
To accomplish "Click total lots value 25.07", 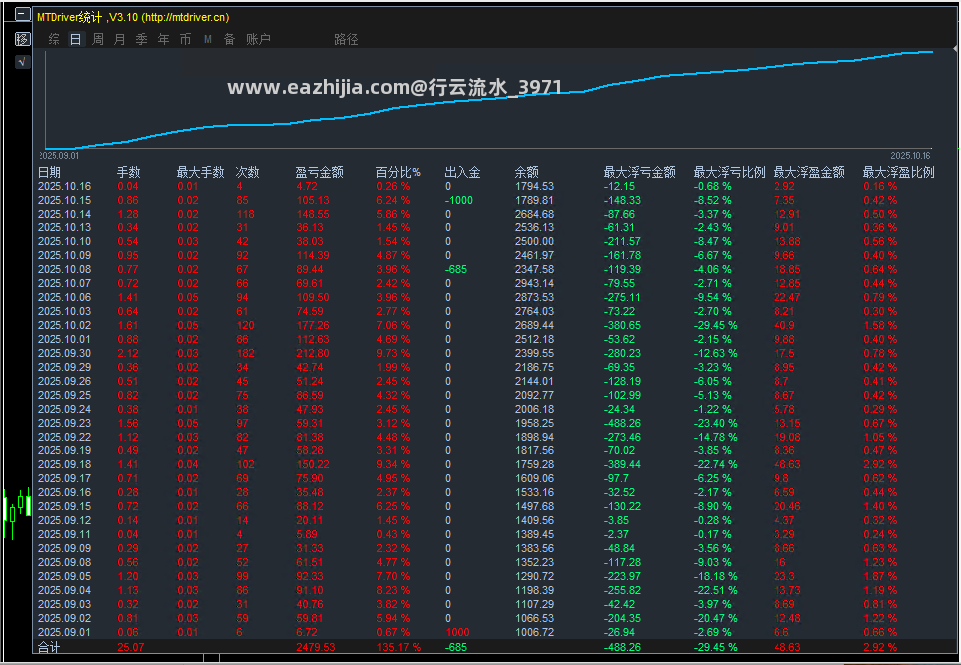I will click(x=131, y=647).
